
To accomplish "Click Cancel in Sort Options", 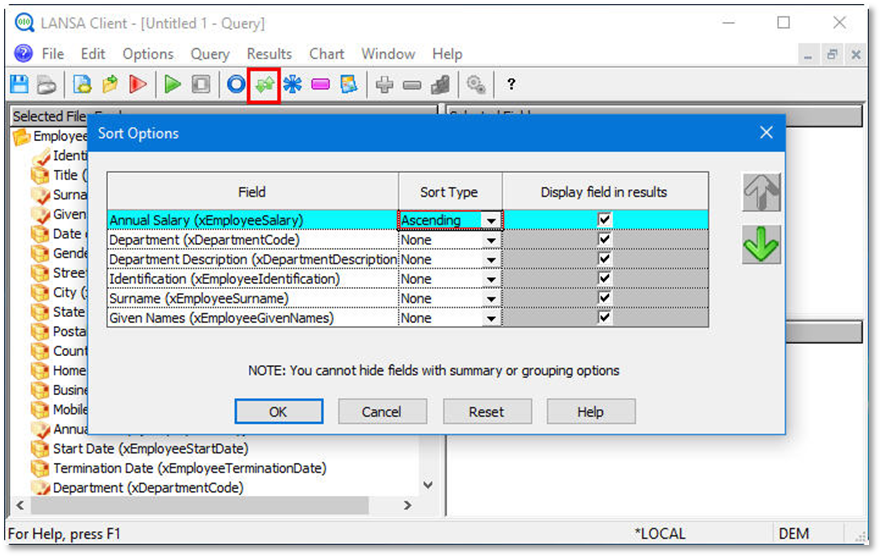I will [382, 411].
